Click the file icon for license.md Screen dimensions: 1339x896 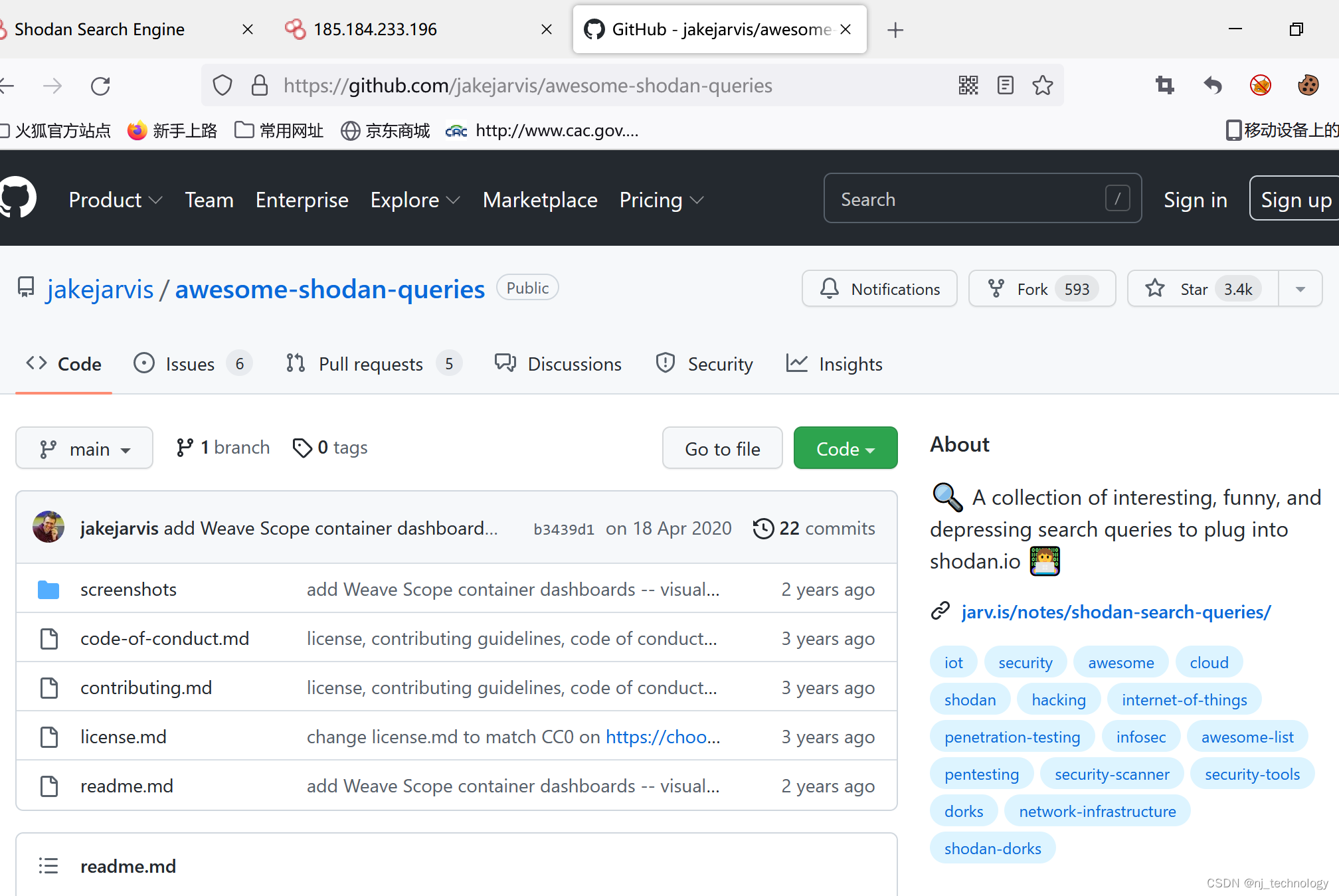click(x=49, y=737)
